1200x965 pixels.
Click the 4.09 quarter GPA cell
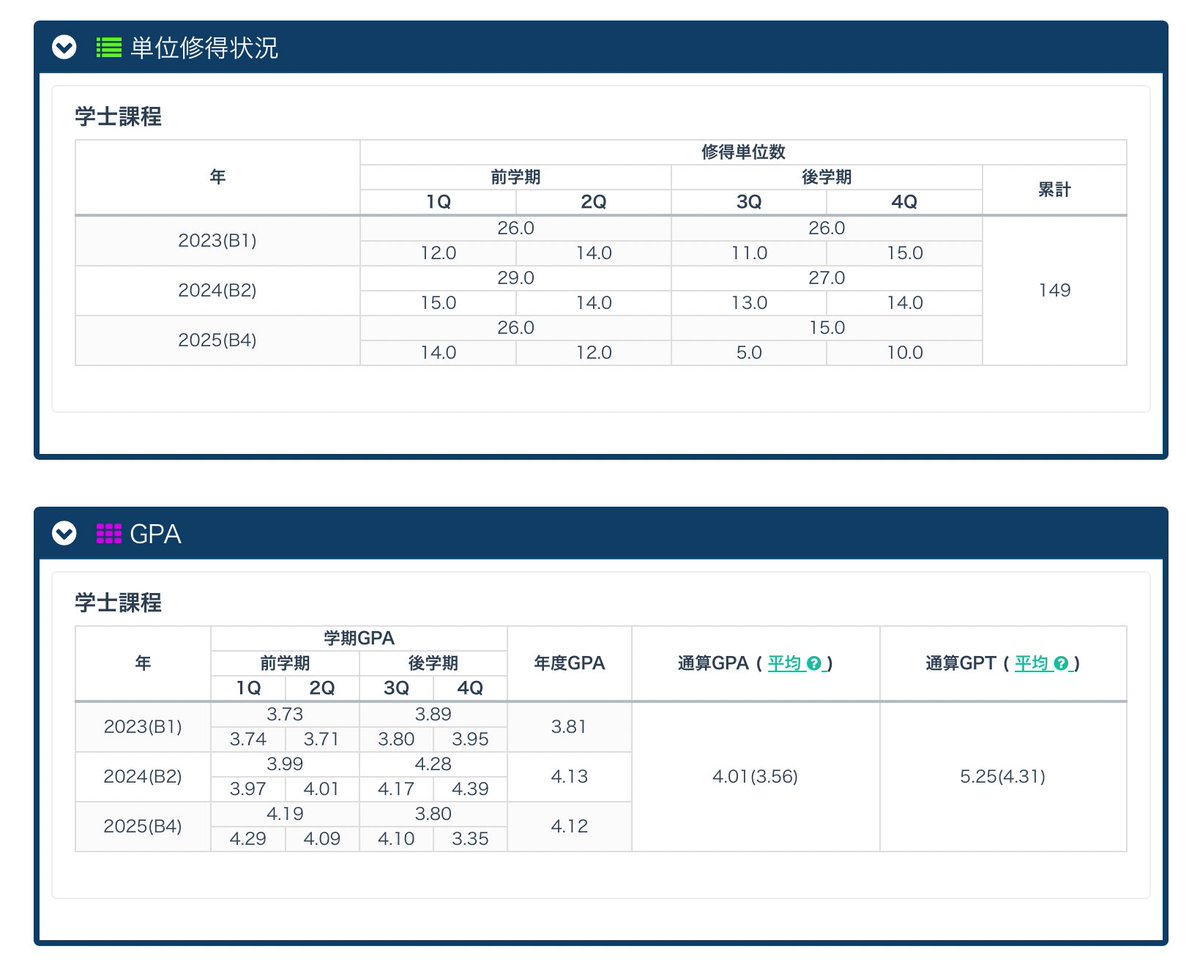tap(322, 839)
